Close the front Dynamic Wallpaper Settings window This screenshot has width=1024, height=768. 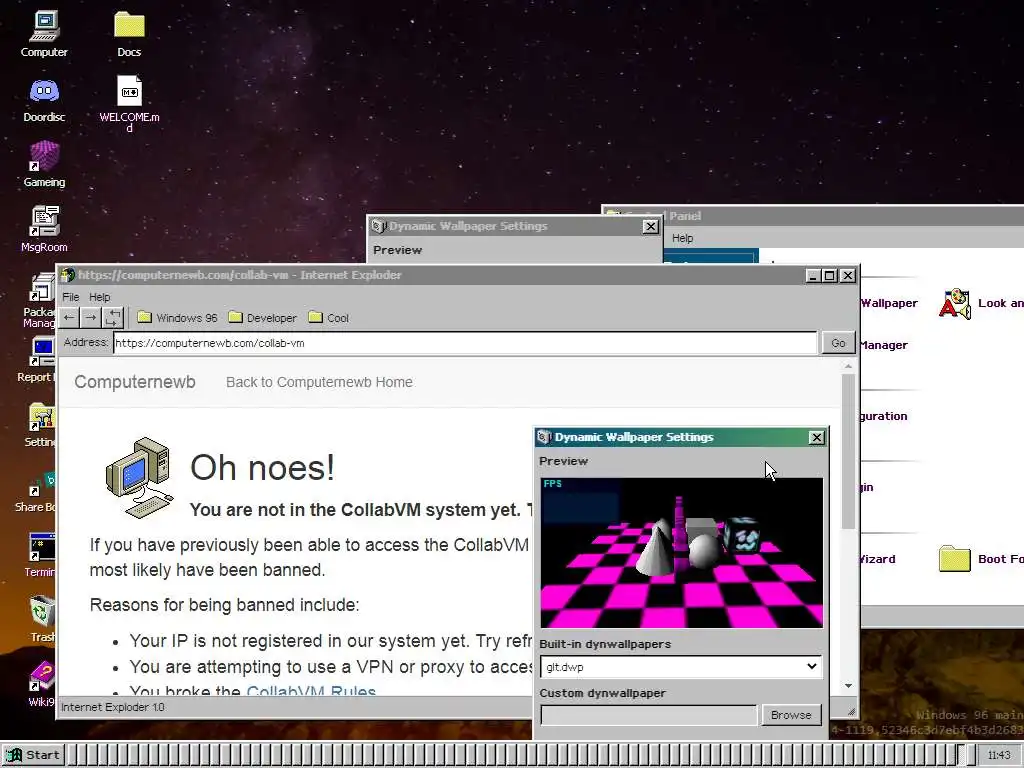pyautogui.click(x=816, y=438)
